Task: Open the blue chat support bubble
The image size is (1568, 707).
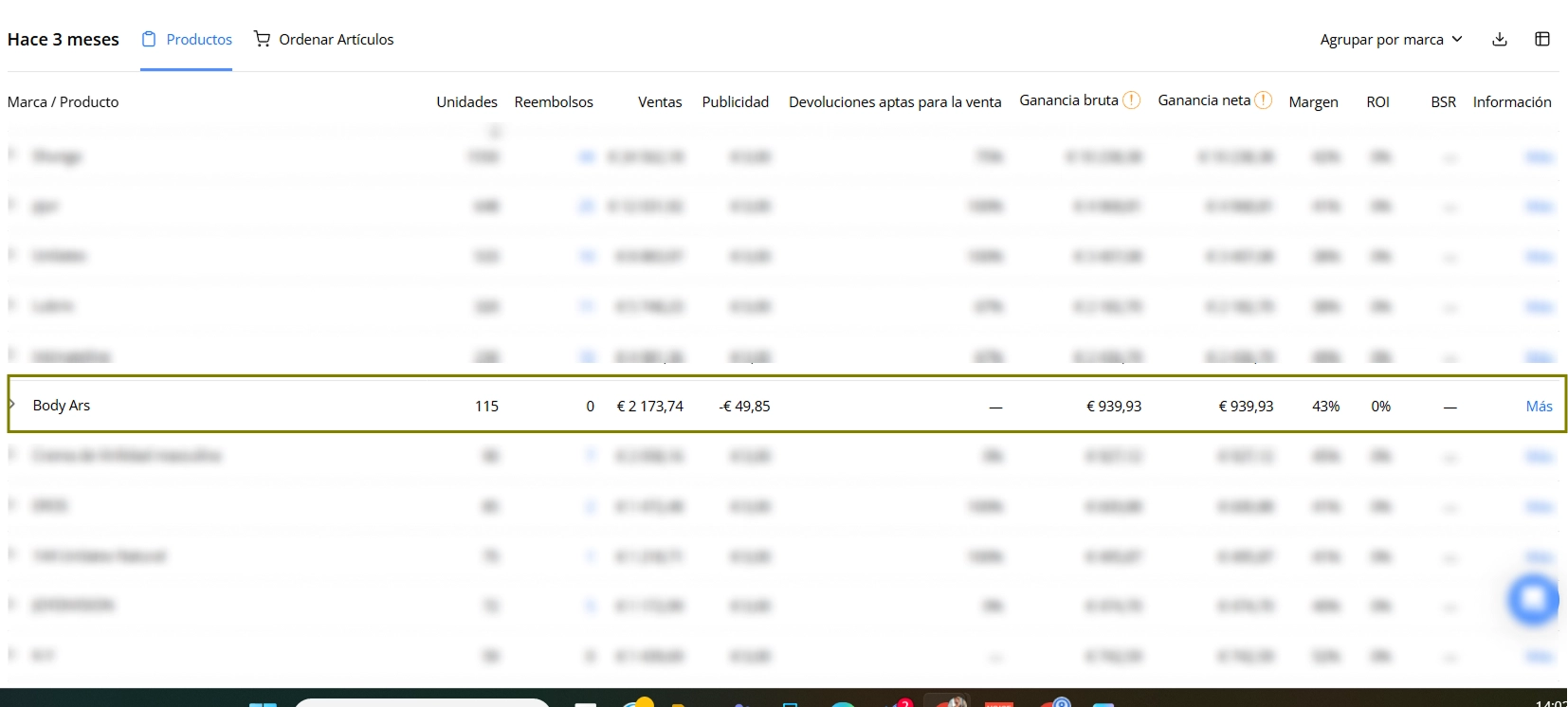Action: [1534, 599]
